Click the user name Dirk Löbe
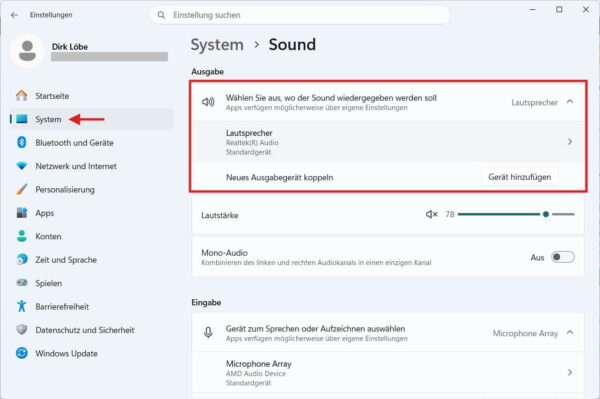The image size is (600, 399). coord(70,47)
